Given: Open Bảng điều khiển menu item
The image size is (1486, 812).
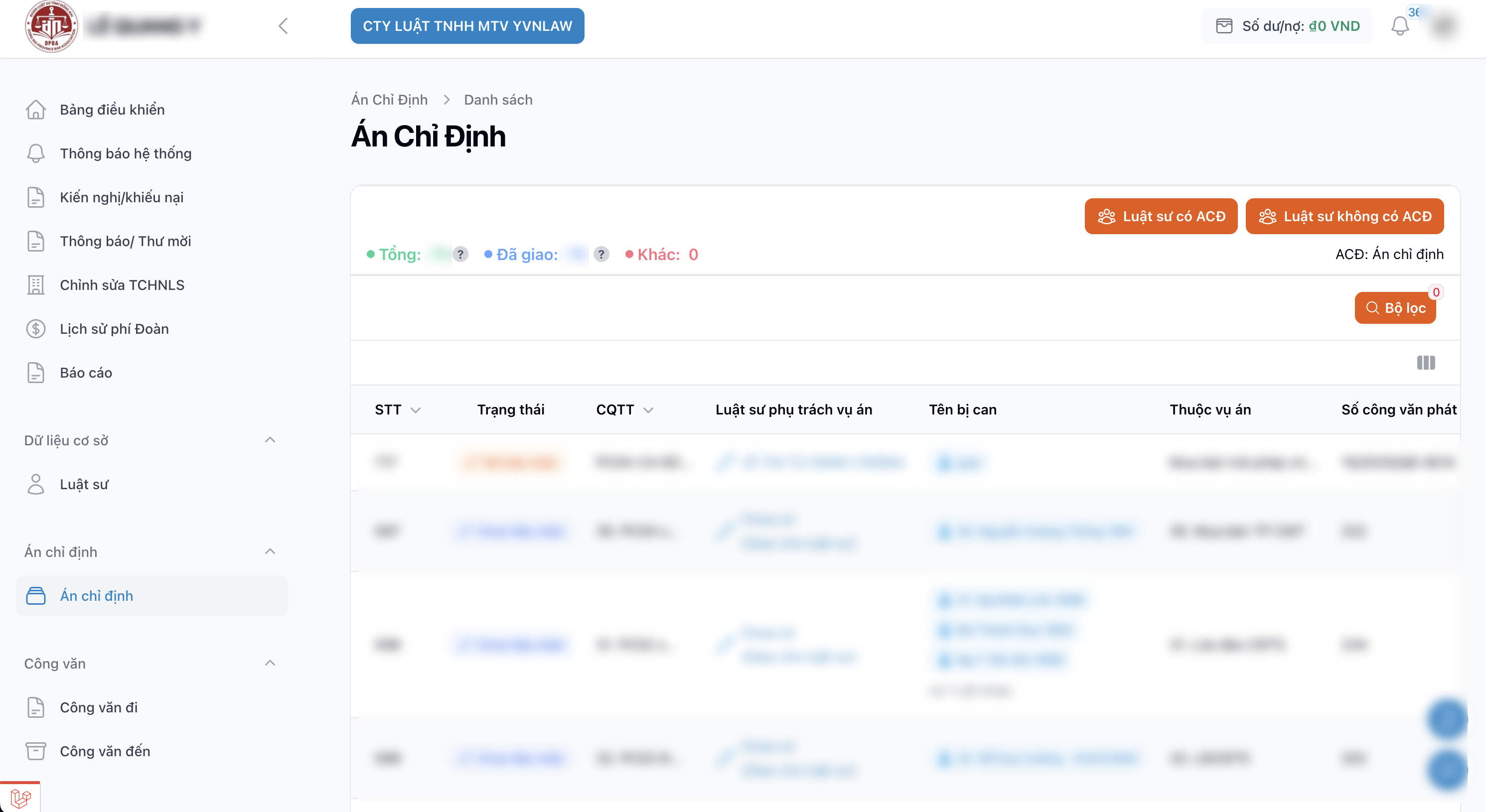Looking at the screenshot, I should click(112, 110).
